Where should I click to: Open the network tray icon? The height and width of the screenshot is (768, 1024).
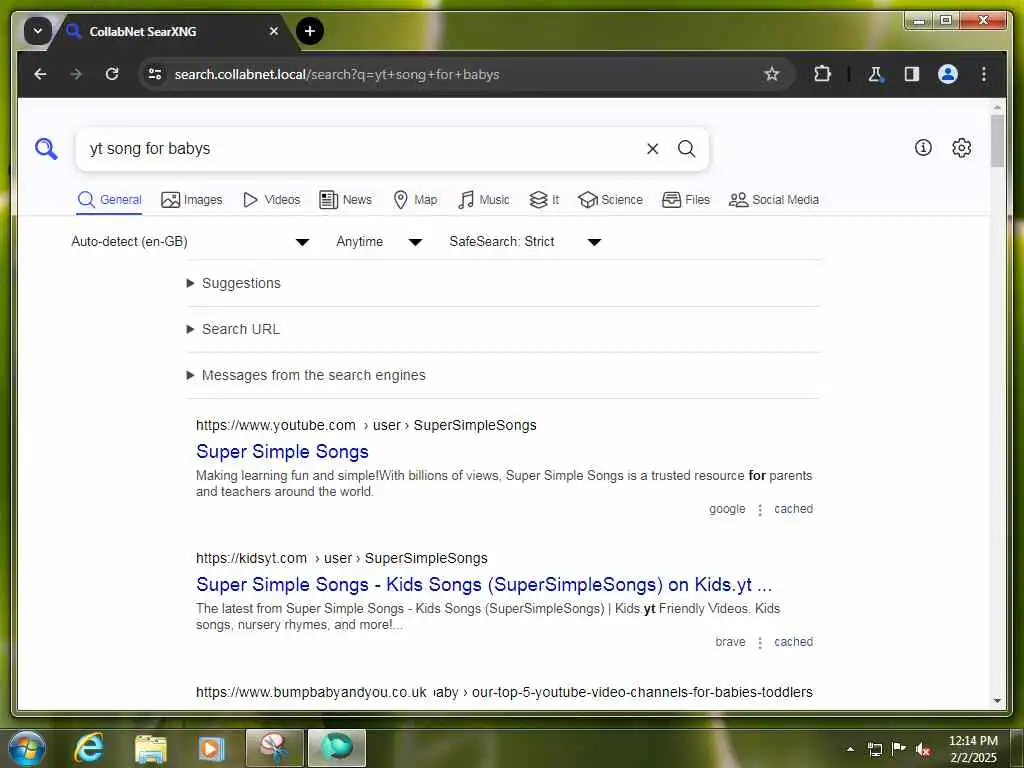point(874,749)
